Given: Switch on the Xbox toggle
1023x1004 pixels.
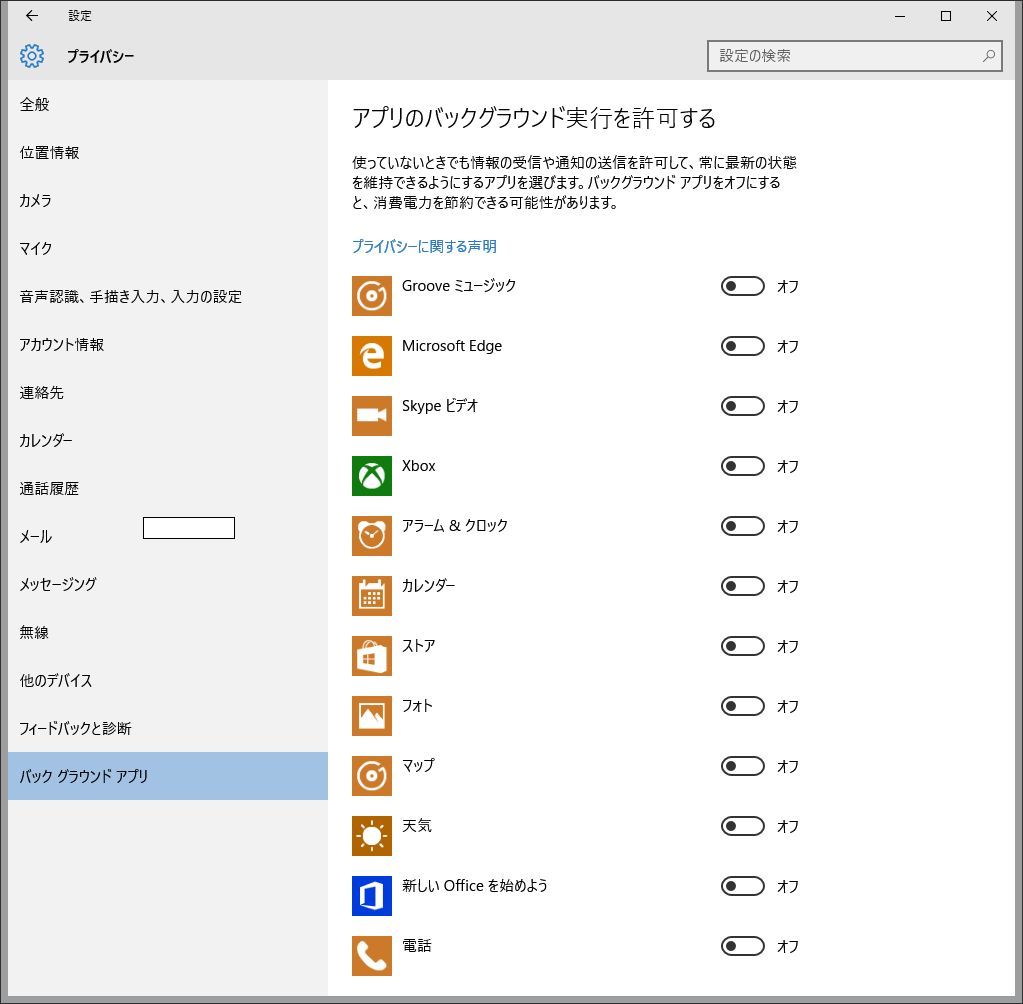Looking at the screenshot, I should (742, 466).
